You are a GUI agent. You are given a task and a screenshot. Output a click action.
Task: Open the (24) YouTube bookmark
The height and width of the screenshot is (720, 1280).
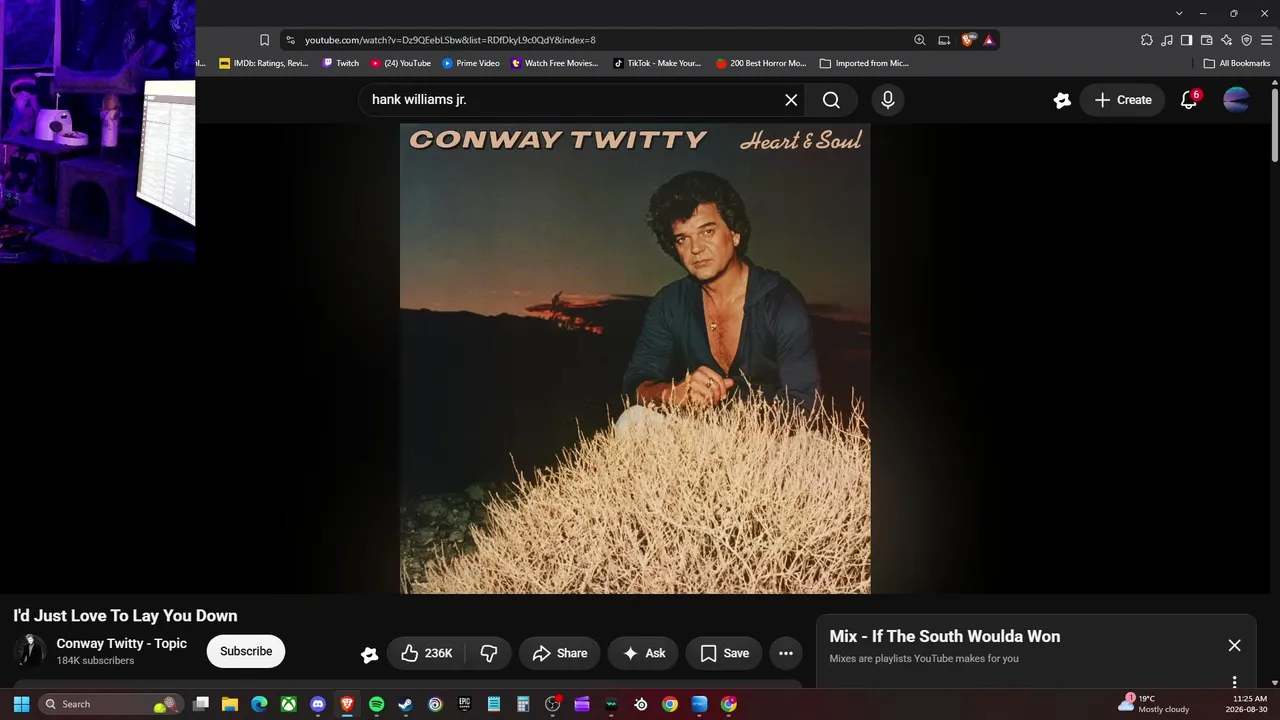point(401,63)
